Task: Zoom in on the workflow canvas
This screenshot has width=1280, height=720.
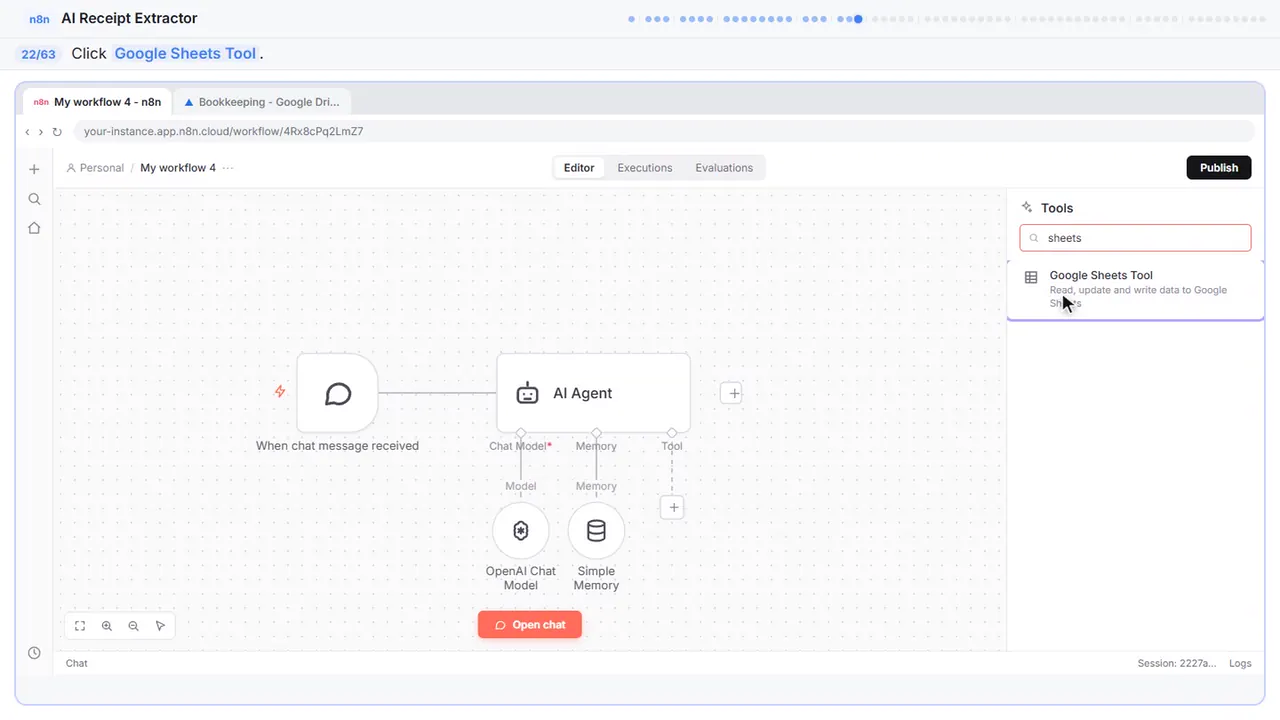Action: pyautogui.click(x=107, y=626)
